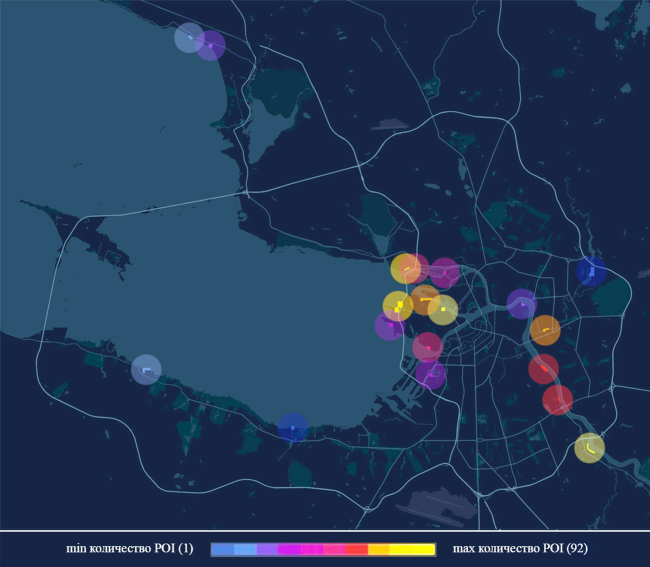The image size is (650, 567).
Task: Pick the blue swatch at the legend's left end
Action: [x=223, y=549]
